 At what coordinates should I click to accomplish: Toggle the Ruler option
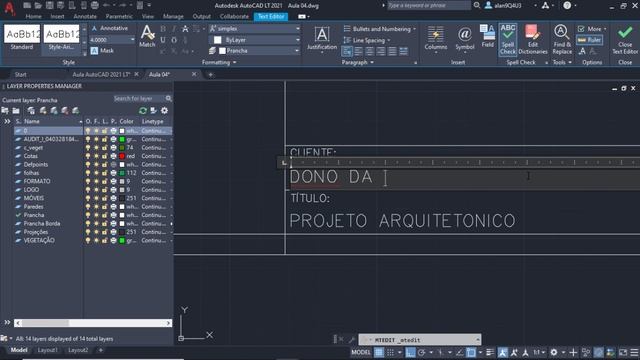pos(589,40)
